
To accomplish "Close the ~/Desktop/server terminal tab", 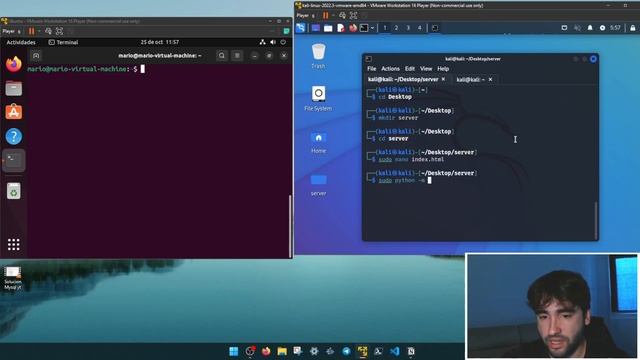I will click(x=443, y=79).
